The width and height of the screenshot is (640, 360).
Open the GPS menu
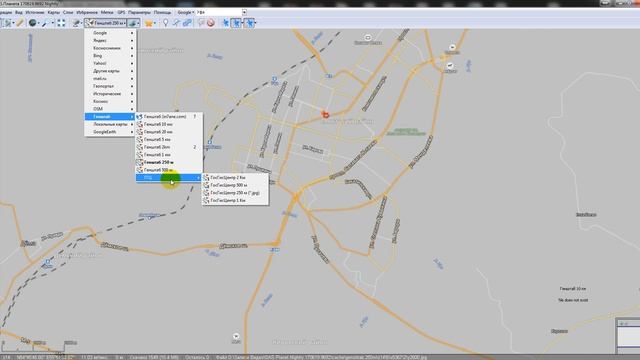coord(121,12)
